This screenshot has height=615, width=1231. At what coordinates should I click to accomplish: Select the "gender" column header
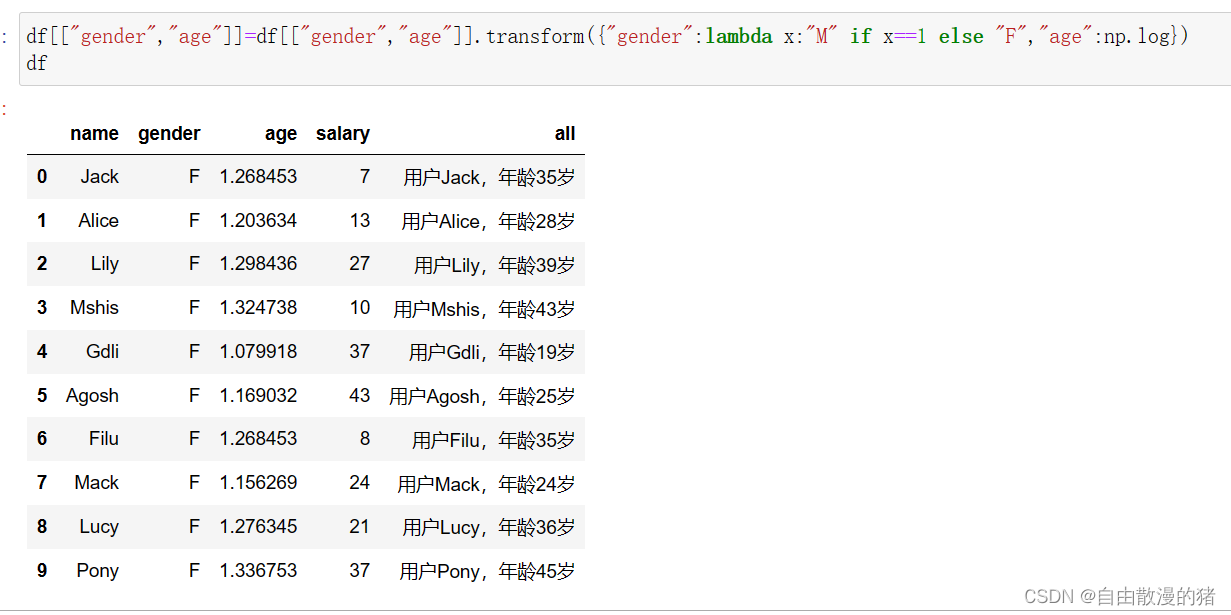pos(169,134)
